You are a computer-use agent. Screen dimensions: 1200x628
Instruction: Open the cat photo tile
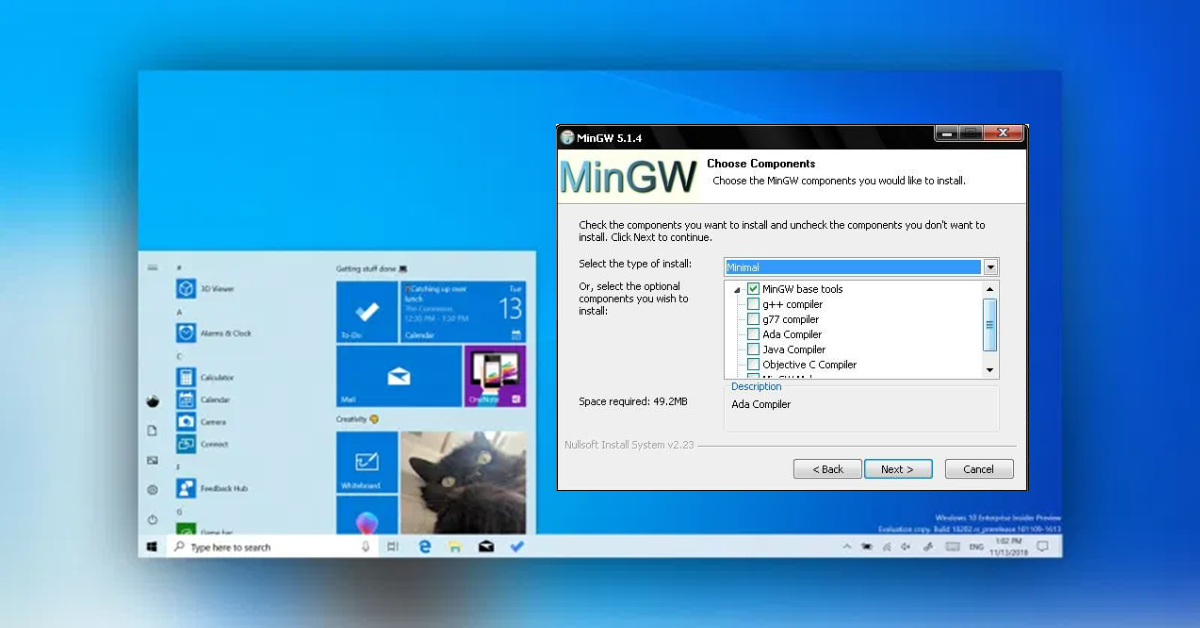463,483
